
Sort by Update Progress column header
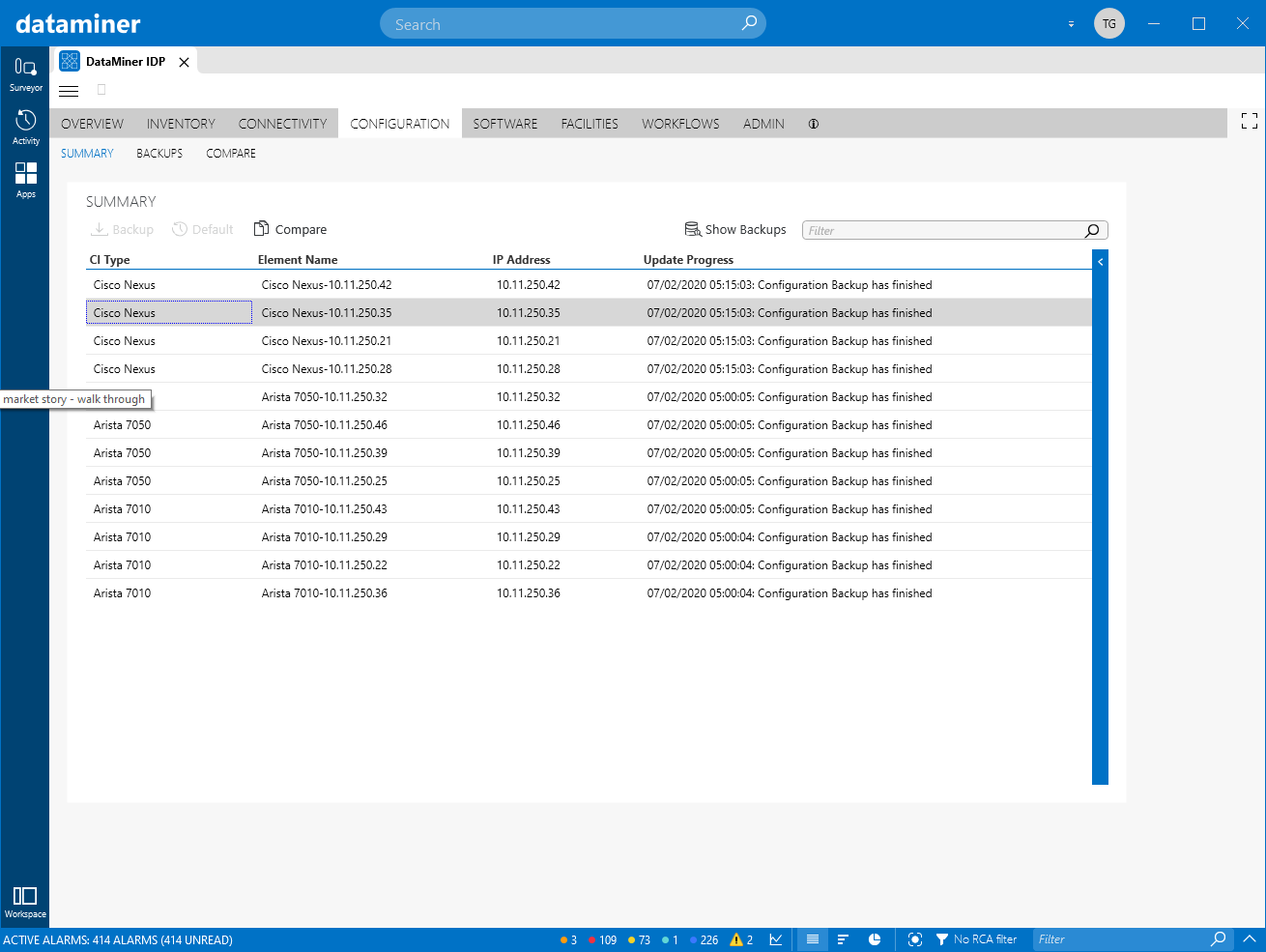click(x=688, y=260)
